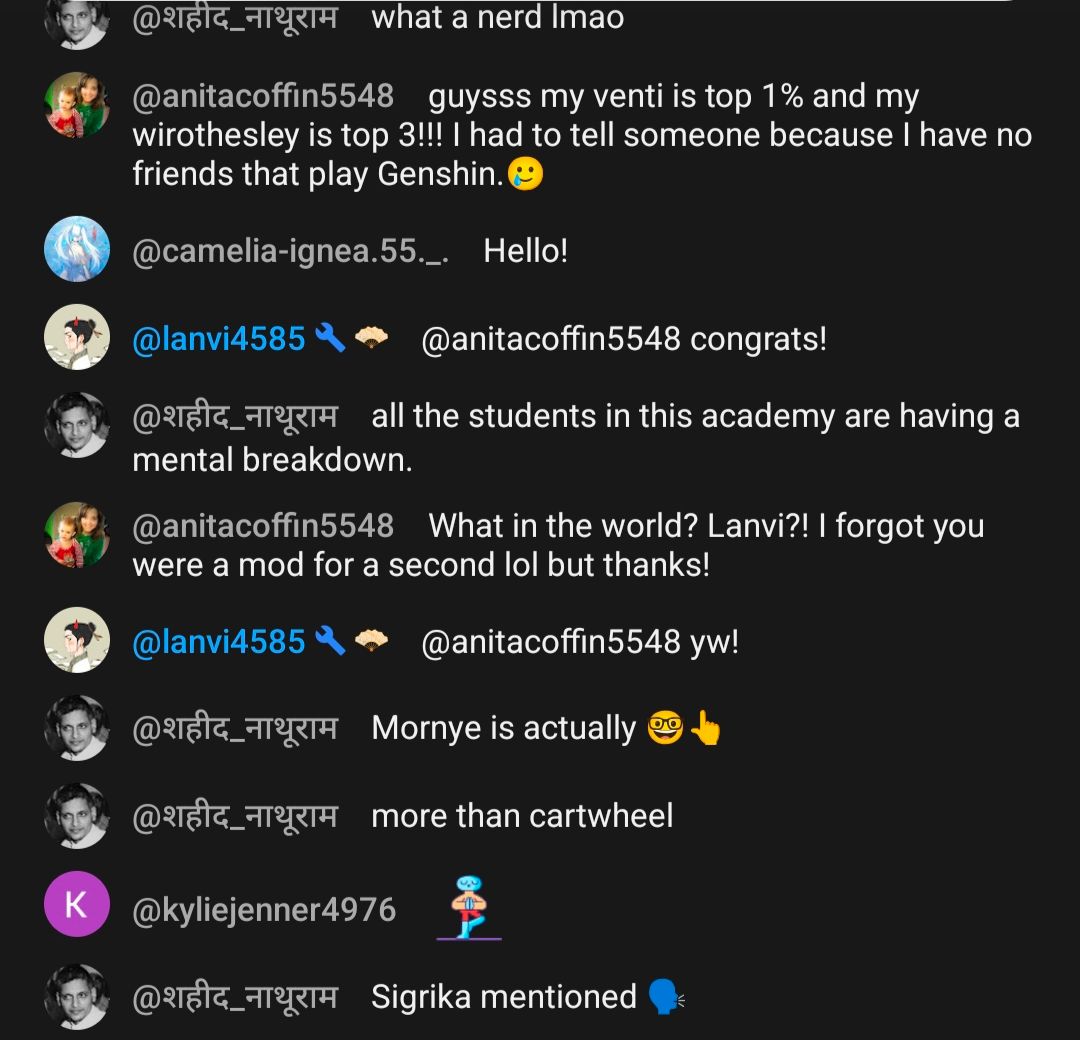Open lanvi4585's avatar next to the congrats message

[77, 337]
